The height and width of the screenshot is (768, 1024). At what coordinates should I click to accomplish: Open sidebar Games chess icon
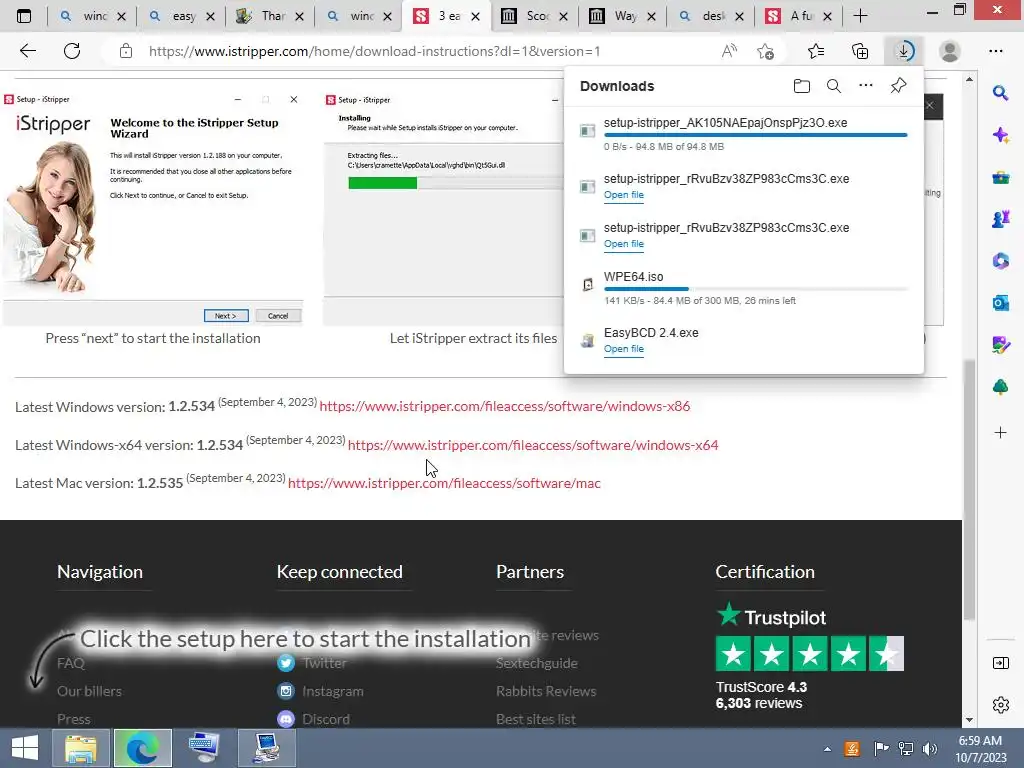click(1000, 219)
